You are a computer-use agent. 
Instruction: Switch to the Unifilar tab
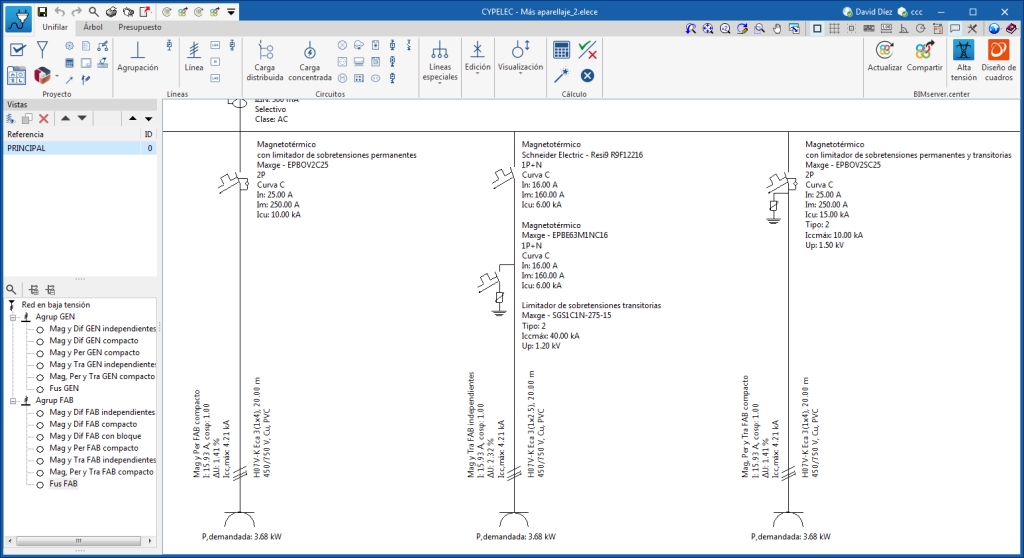point(55,27)
